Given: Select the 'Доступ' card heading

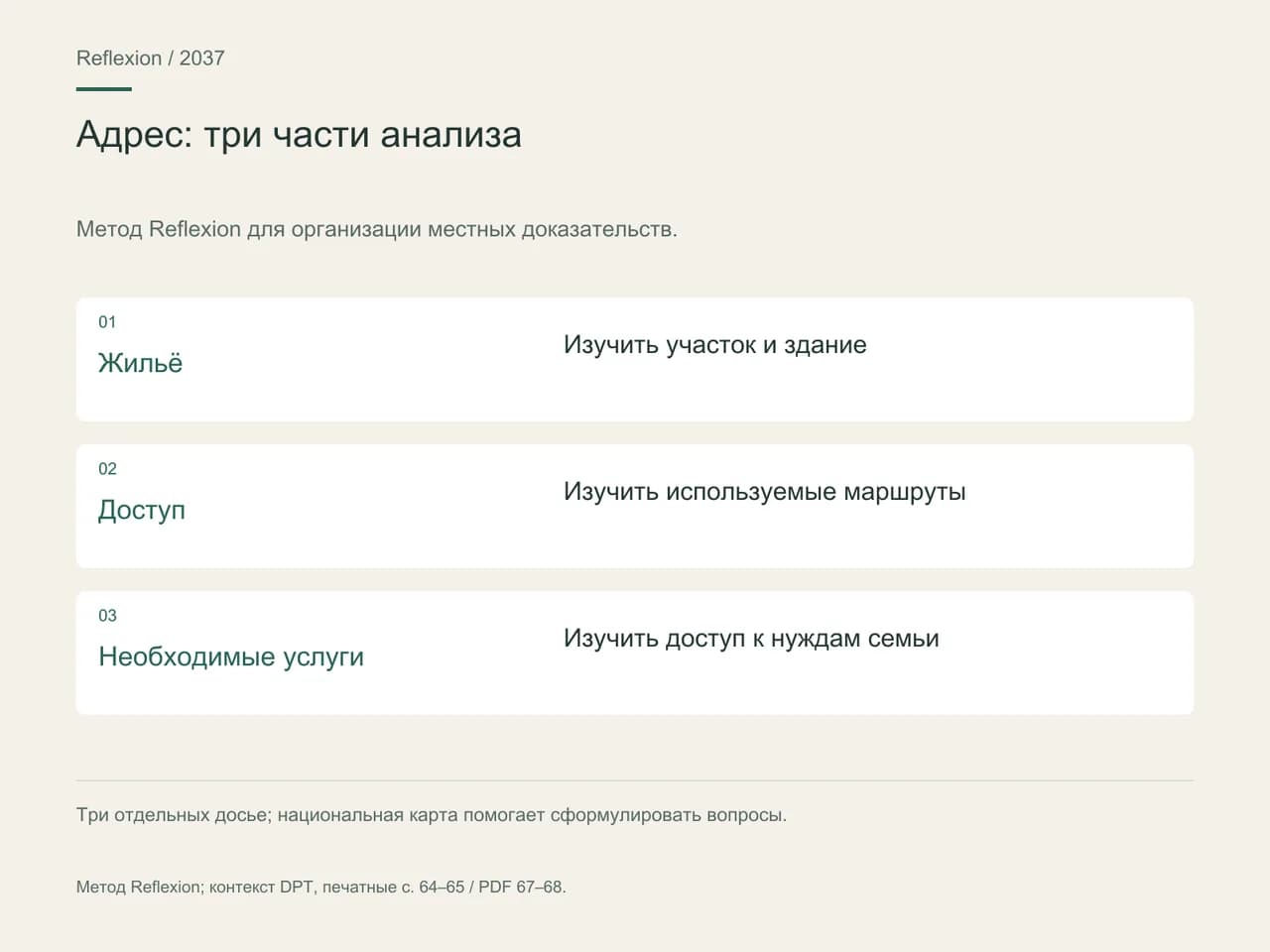Looking at the screenshot, I should [x=142, y=510].
